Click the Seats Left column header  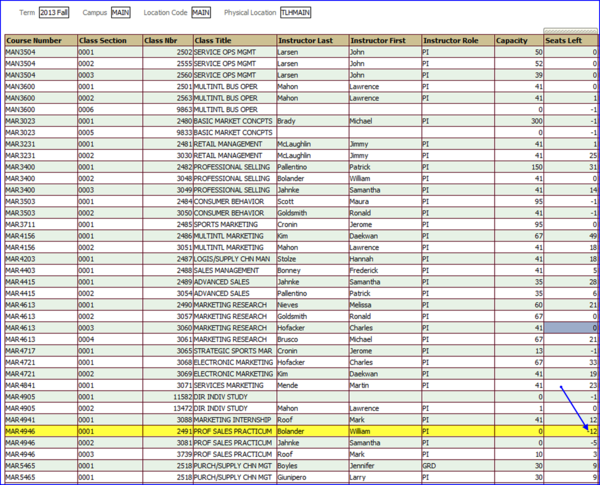point(571,41)
